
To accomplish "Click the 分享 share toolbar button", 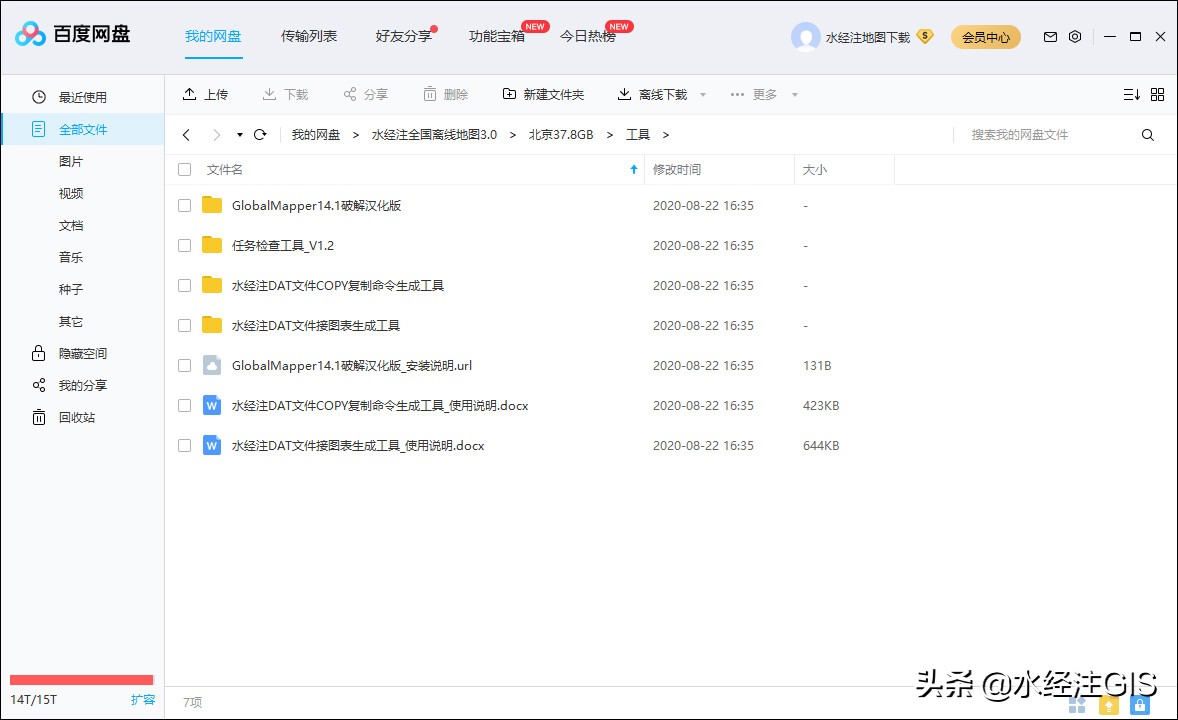I will (366, 94).
